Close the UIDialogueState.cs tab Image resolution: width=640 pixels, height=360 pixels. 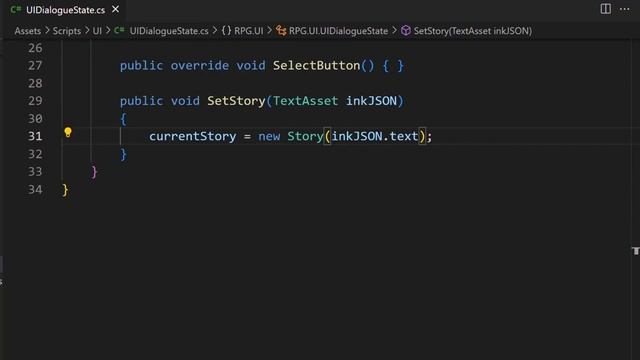click(116, 9)
